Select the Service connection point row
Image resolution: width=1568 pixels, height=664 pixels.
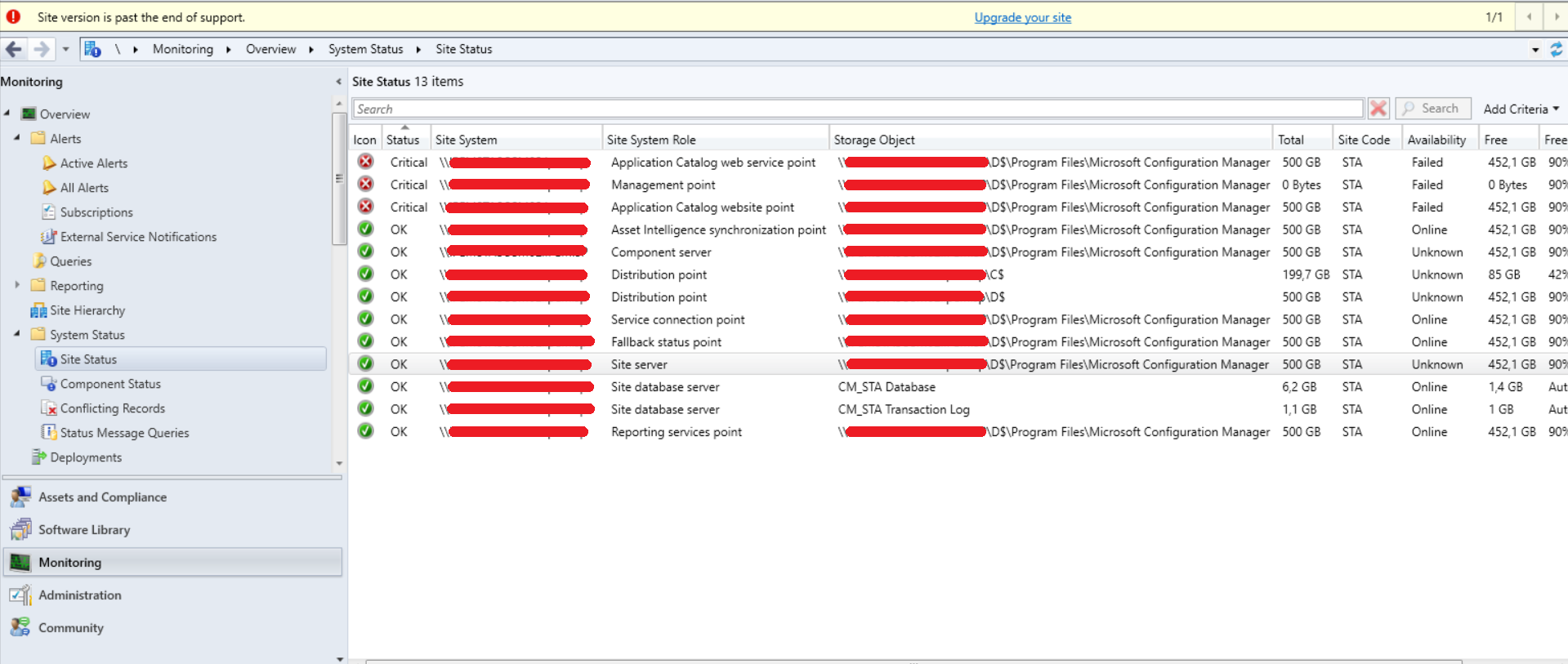coord(958,319)
